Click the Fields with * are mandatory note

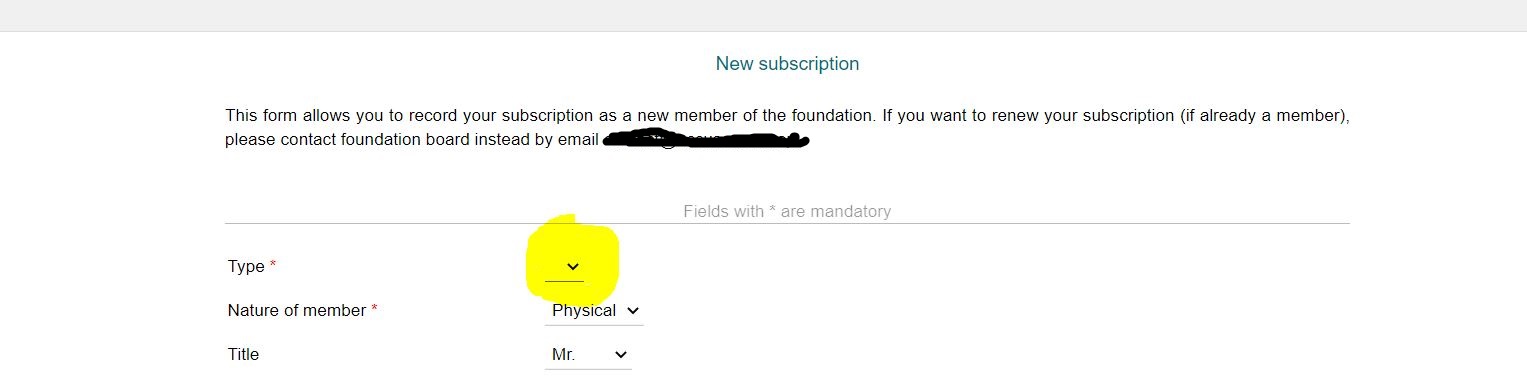coord(787,211)
